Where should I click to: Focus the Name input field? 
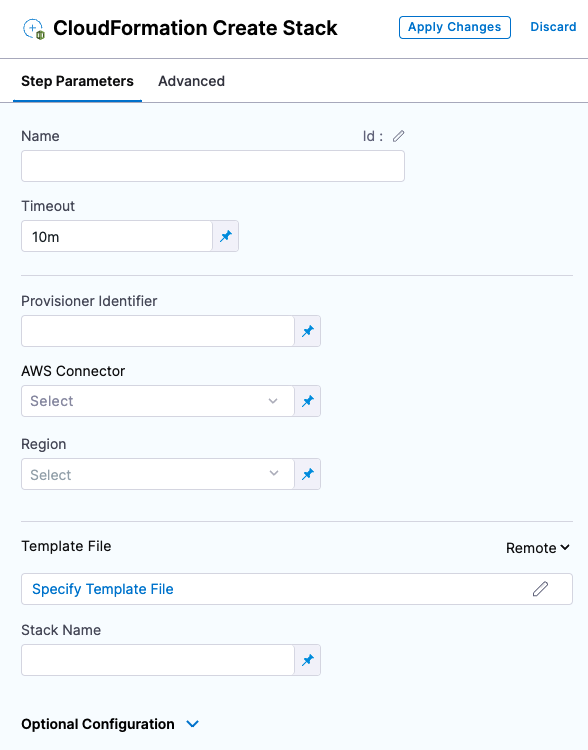[213, 166]
